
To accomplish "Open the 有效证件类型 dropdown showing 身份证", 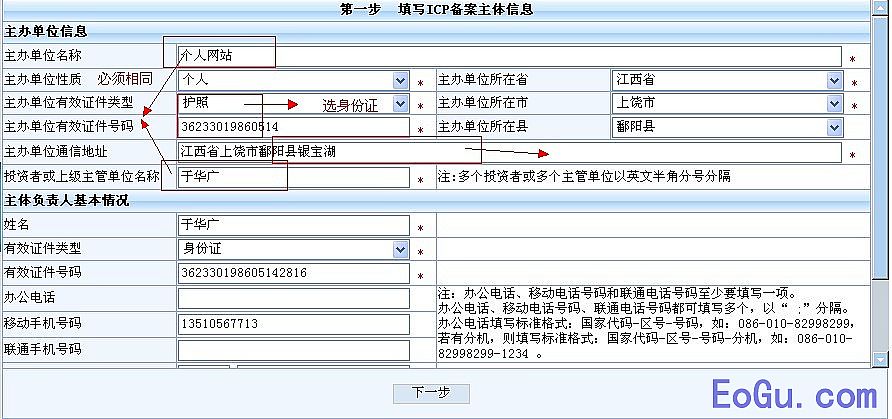I will (x=293, y=249).
